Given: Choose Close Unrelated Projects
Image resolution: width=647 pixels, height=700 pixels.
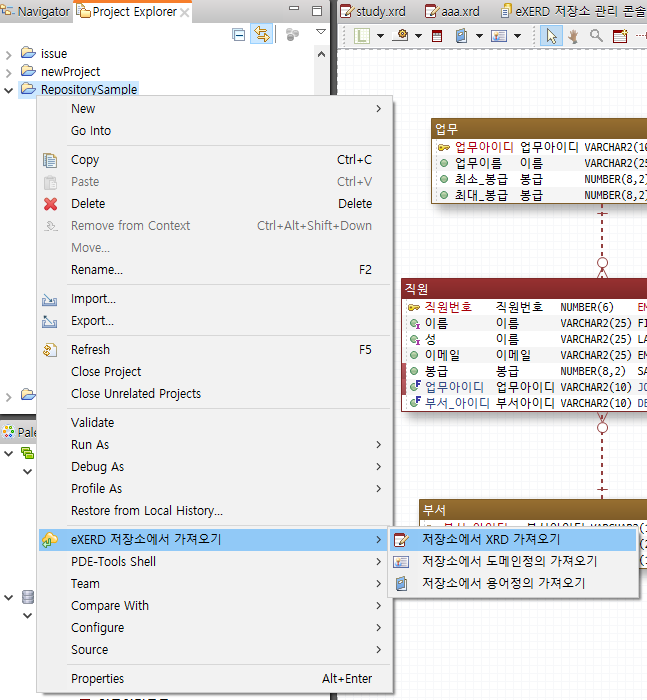Looking at the screenshot, I should click(x=215, y=393).
